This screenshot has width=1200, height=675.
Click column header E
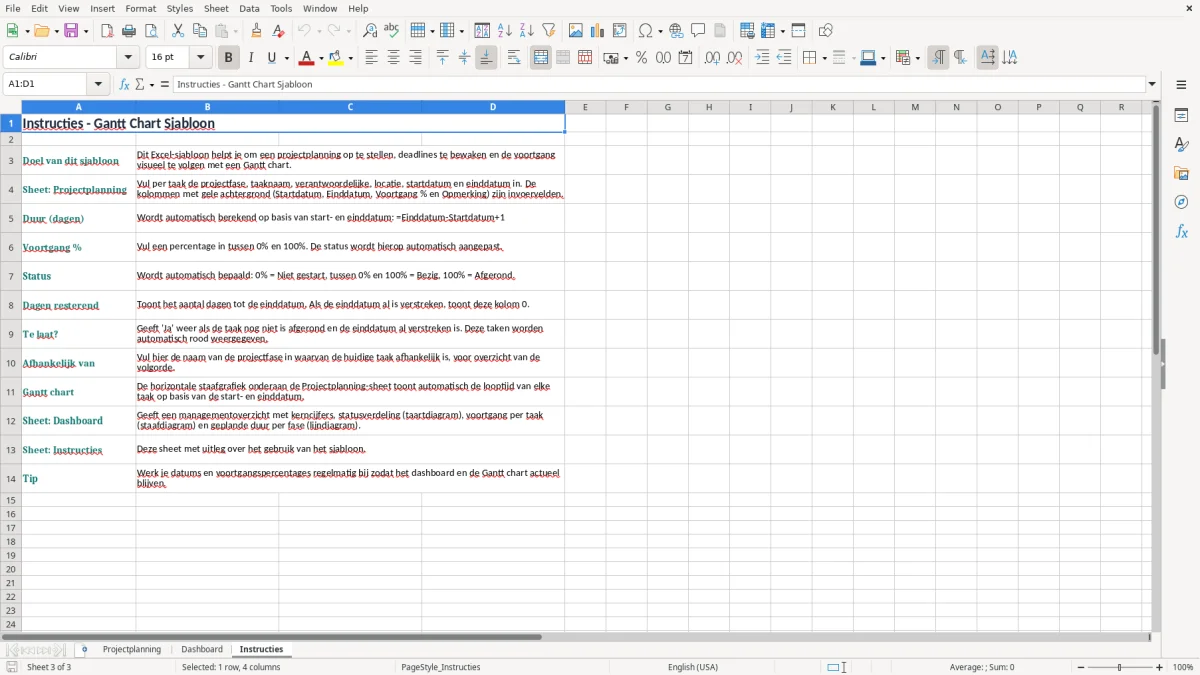tap(585, 107)
